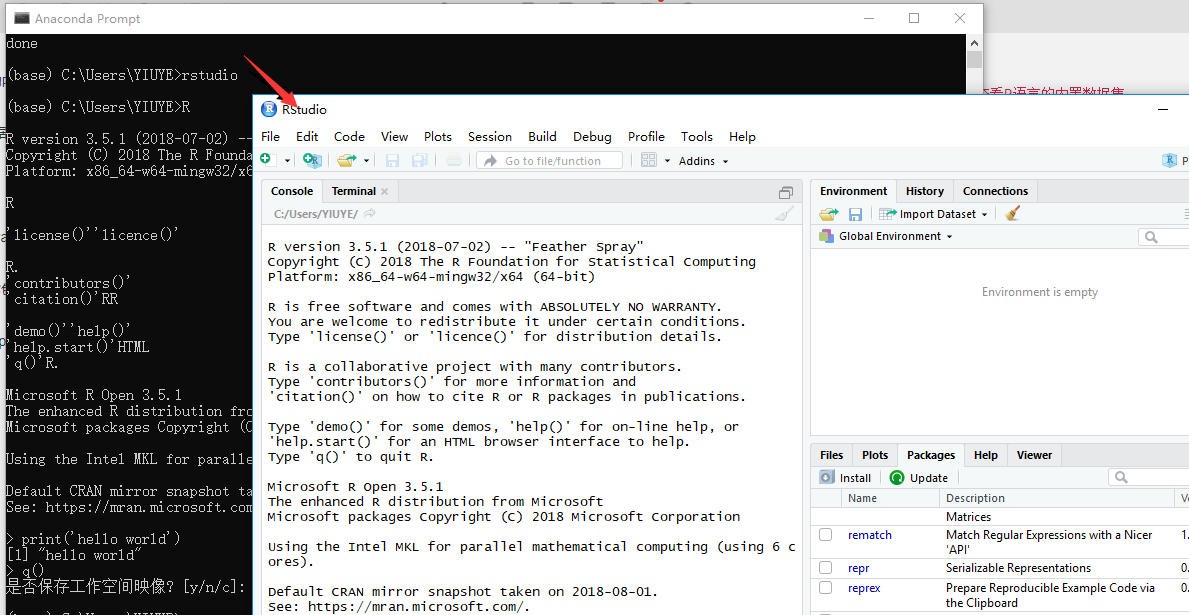Click the RStudio logo in title bar
Image resolution: width=1189 pixels, height=615 pixels.
[268, 109]
